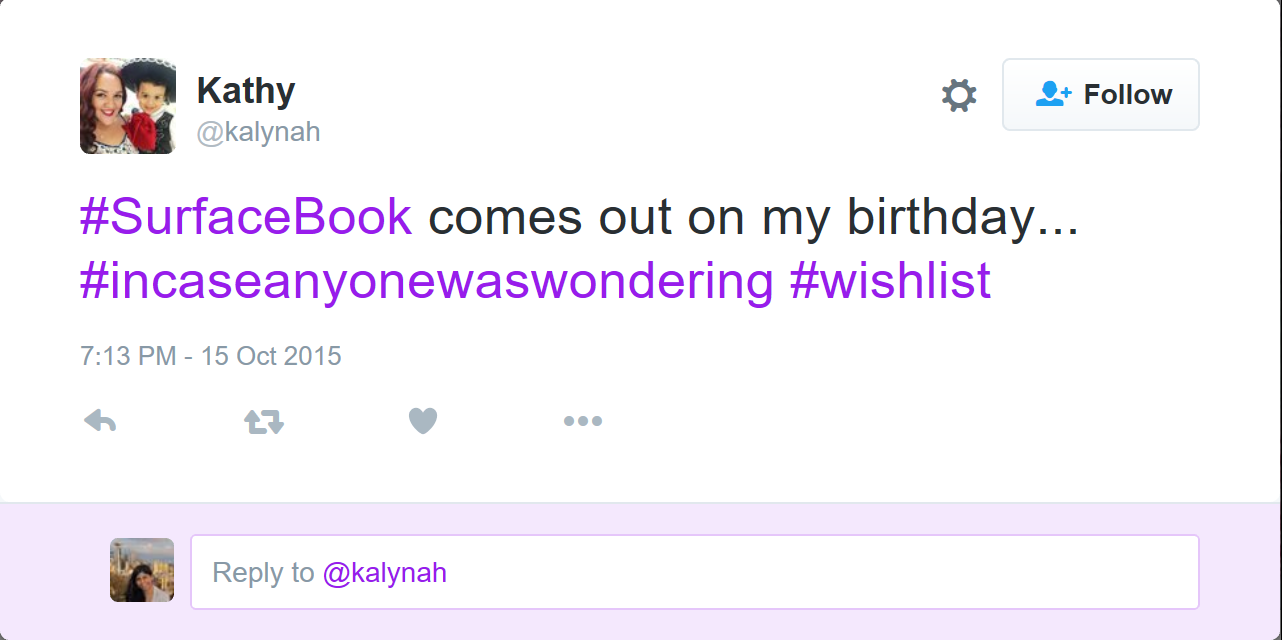The height and width of the screenshot is (640, 1282).
Task: Open the #wishlist hashtag
Action: coord(890,281)
